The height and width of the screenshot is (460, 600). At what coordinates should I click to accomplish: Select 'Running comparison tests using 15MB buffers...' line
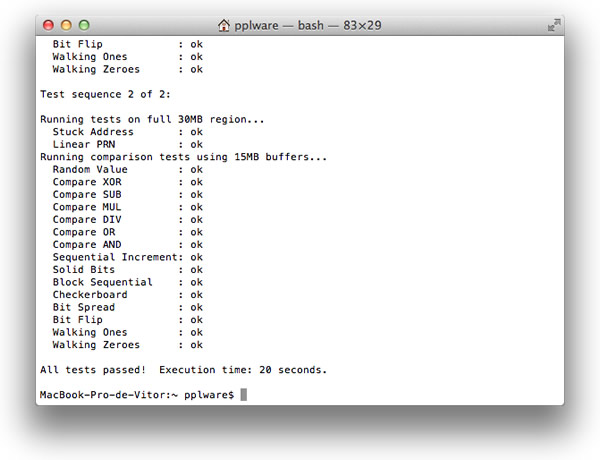point(184,157)
